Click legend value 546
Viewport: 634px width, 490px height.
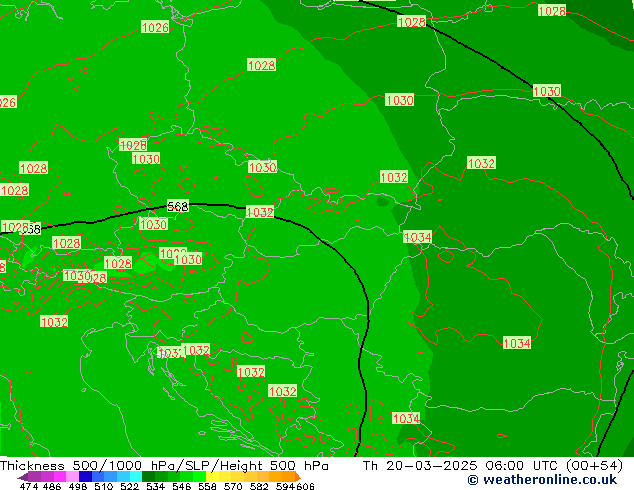[x=181, y=486]
